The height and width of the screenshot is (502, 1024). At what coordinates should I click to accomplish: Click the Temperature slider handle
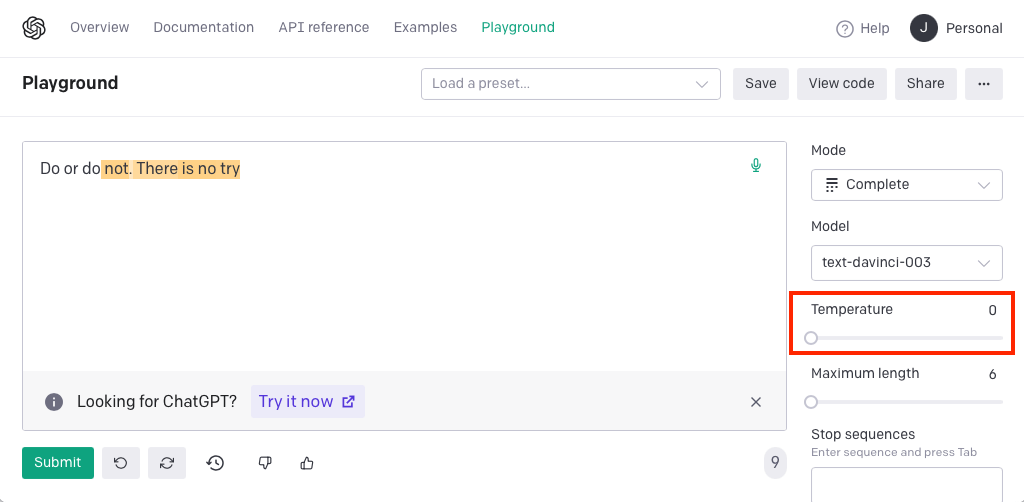(x=811, y=338)
